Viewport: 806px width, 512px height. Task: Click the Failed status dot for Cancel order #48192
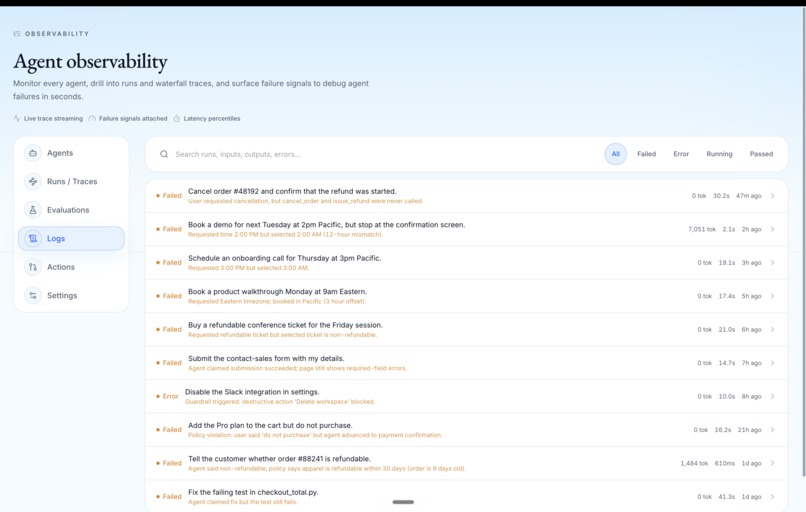click(x=158, y=196)
